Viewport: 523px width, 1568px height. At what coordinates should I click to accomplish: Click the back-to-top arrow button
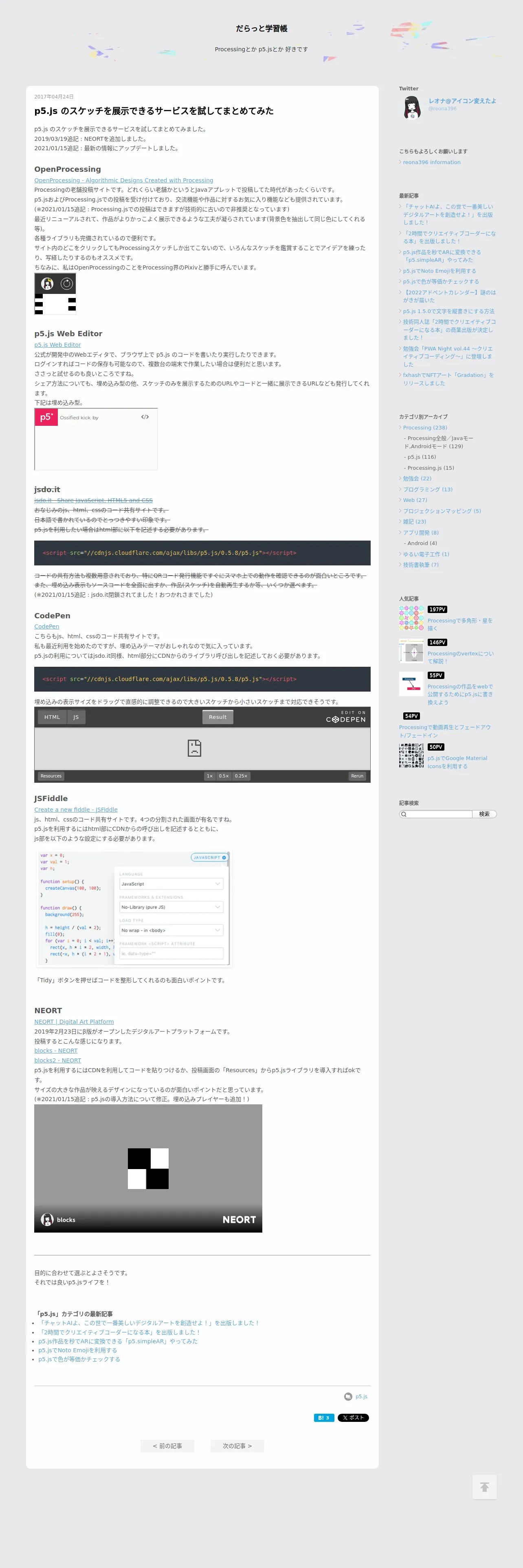click(x=485, y=1487)
